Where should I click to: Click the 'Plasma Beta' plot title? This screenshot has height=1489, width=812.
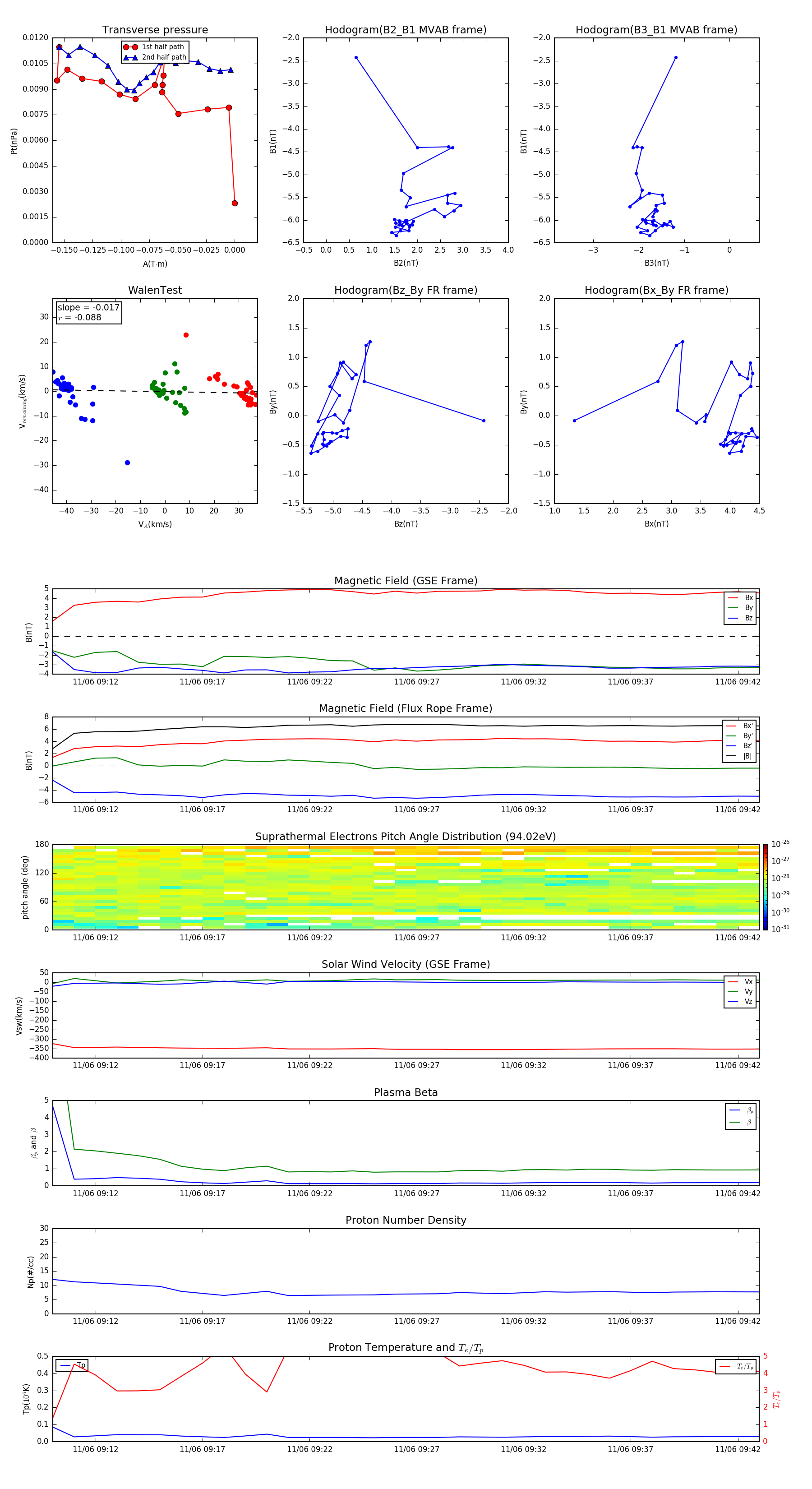406,1093
